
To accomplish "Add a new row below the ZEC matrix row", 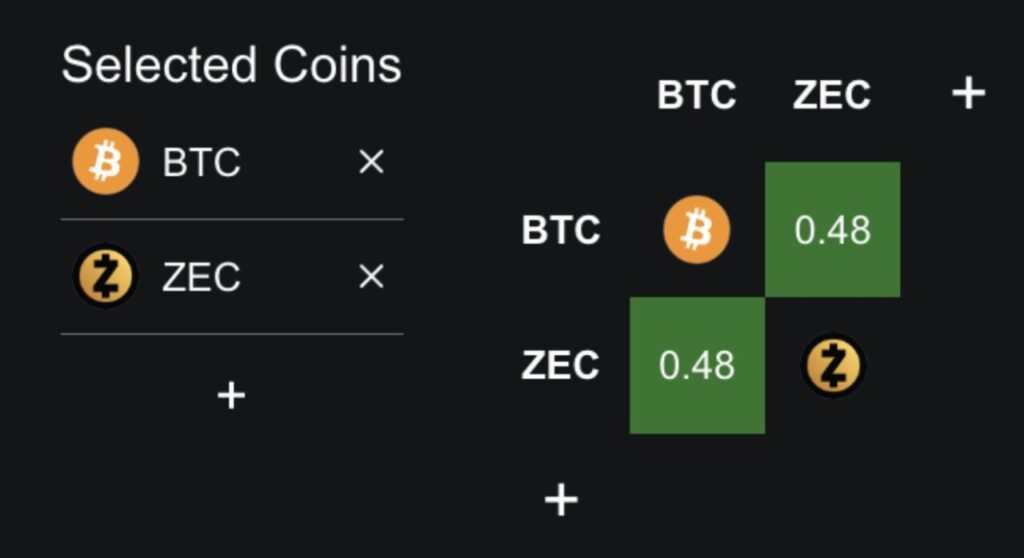I will pyautogui.click(x=561, y=499).
